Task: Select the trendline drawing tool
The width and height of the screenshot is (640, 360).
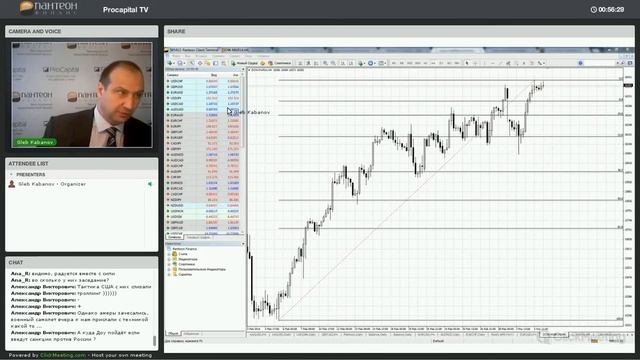Action: tap(500, 63)
